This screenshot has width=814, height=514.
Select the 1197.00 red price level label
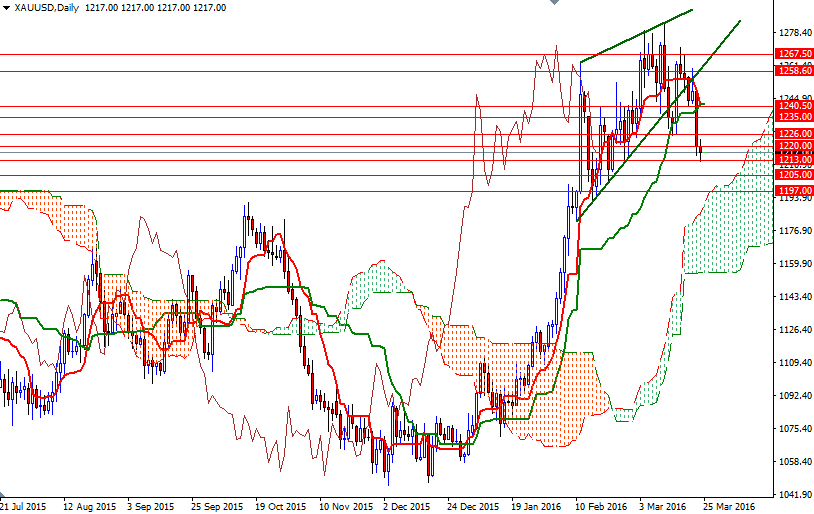point(794,191)
